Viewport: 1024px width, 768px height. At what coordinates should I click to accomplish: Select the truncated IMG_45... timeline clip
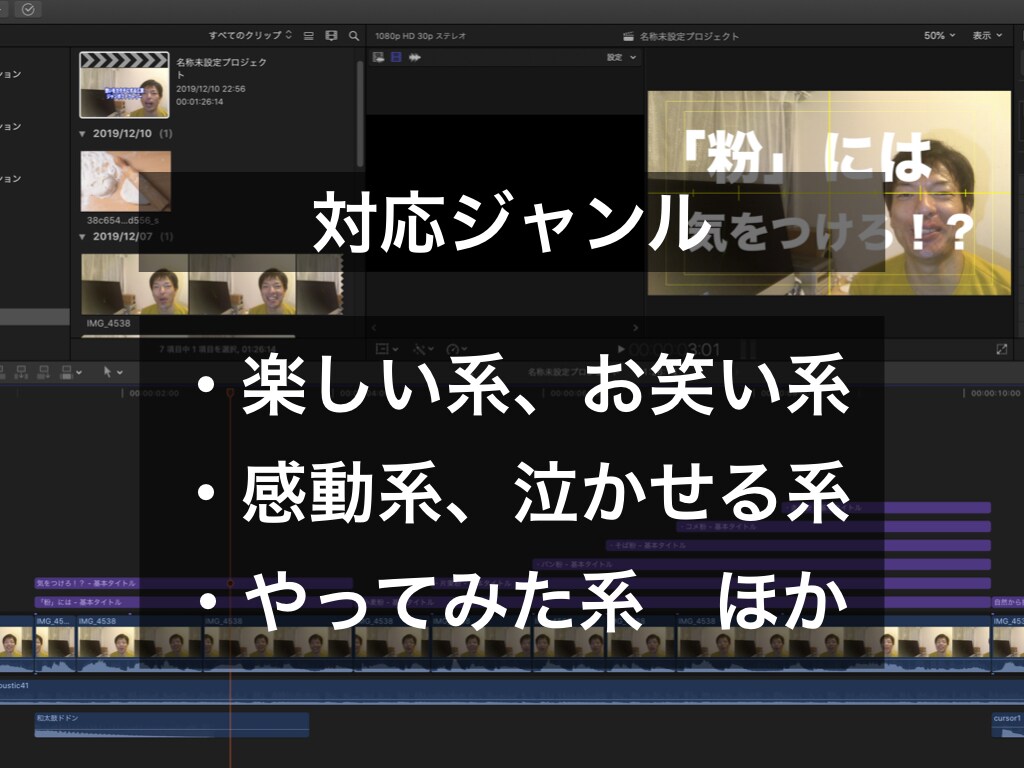55,643
